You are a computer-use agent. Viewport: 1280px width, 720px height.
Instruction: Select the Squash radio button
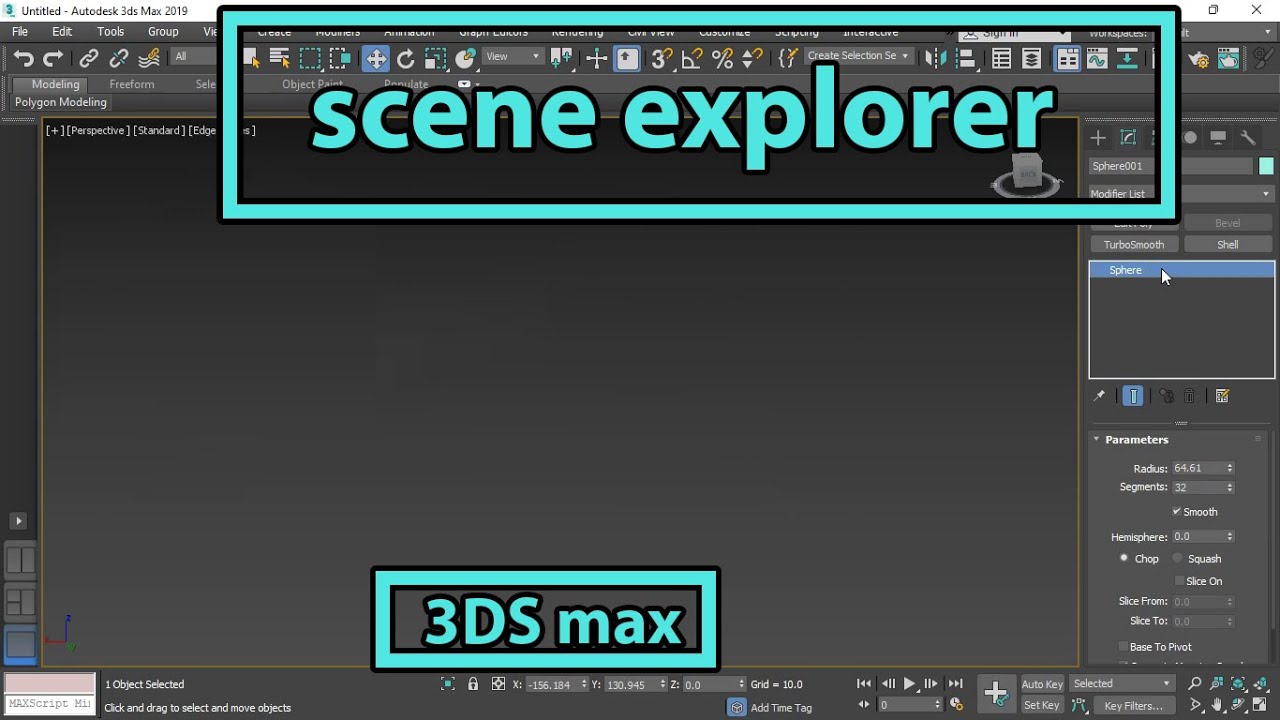pyautogui.click(x=1178, y=558)
